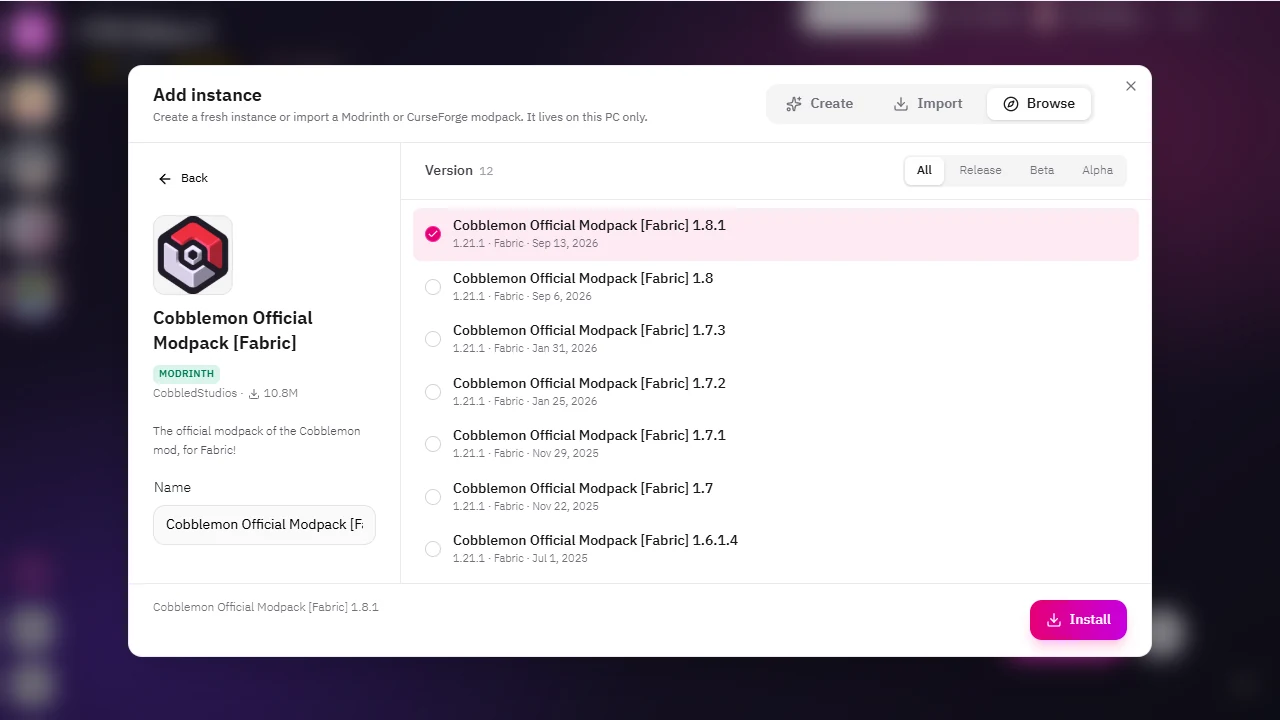1280x720 pixels.
Task: Edit the instance Name field
Action: pos(264,525)
